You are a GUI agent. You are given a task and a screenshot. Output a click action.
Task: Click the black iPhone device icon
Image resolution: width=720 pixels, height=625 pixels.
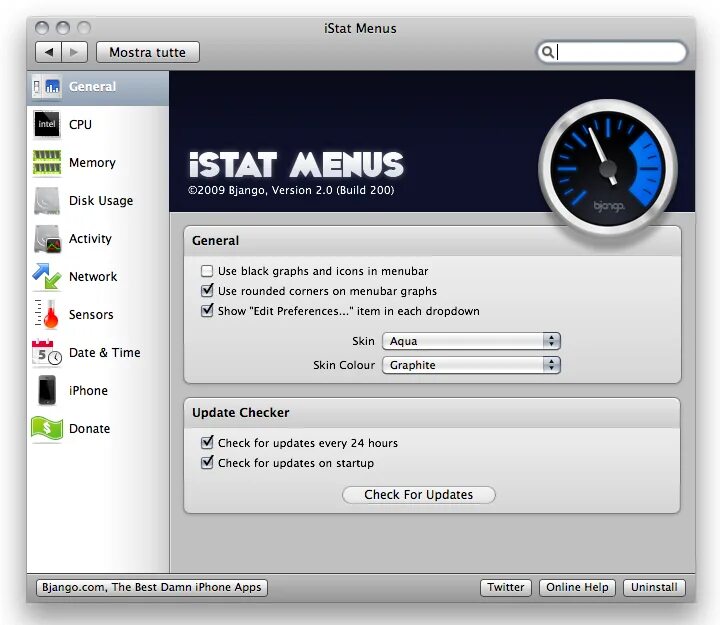47,390
